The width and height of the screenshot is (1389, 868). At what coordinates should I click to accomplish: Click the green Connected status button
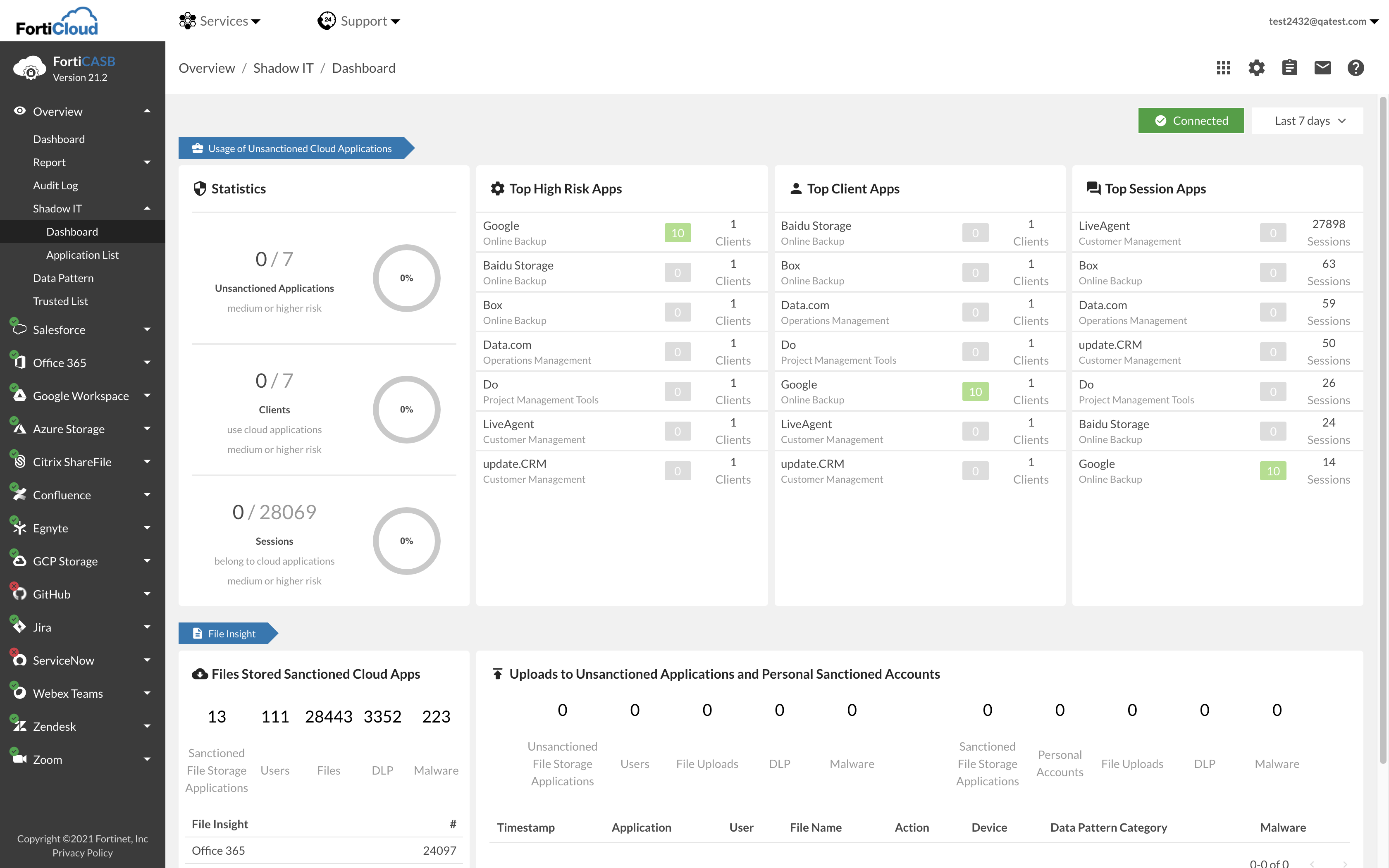[x=1191, y=121]
